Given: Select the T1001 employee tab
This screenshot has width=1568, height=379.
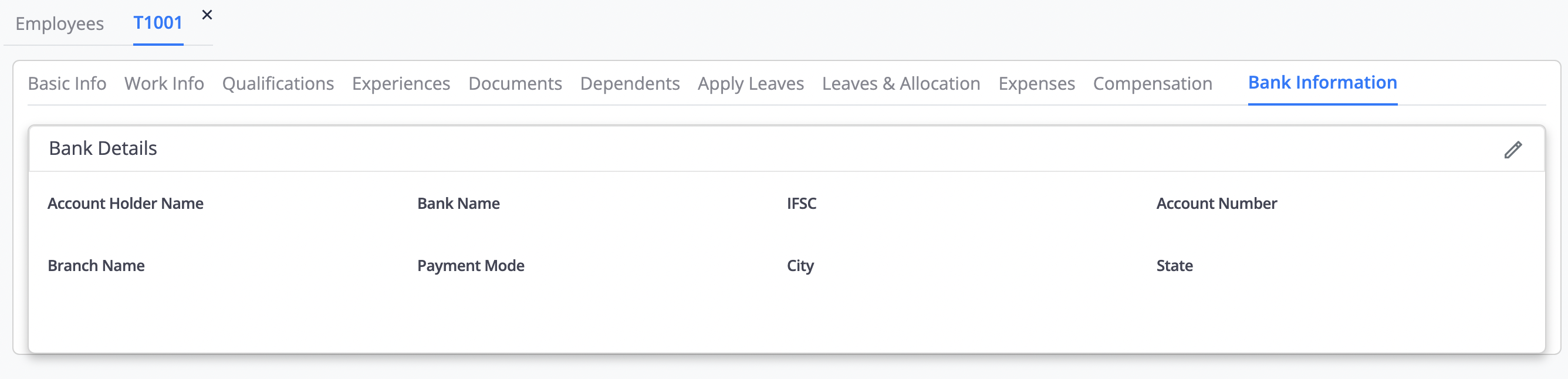Looking at the screenshot, I should (158, 23).
